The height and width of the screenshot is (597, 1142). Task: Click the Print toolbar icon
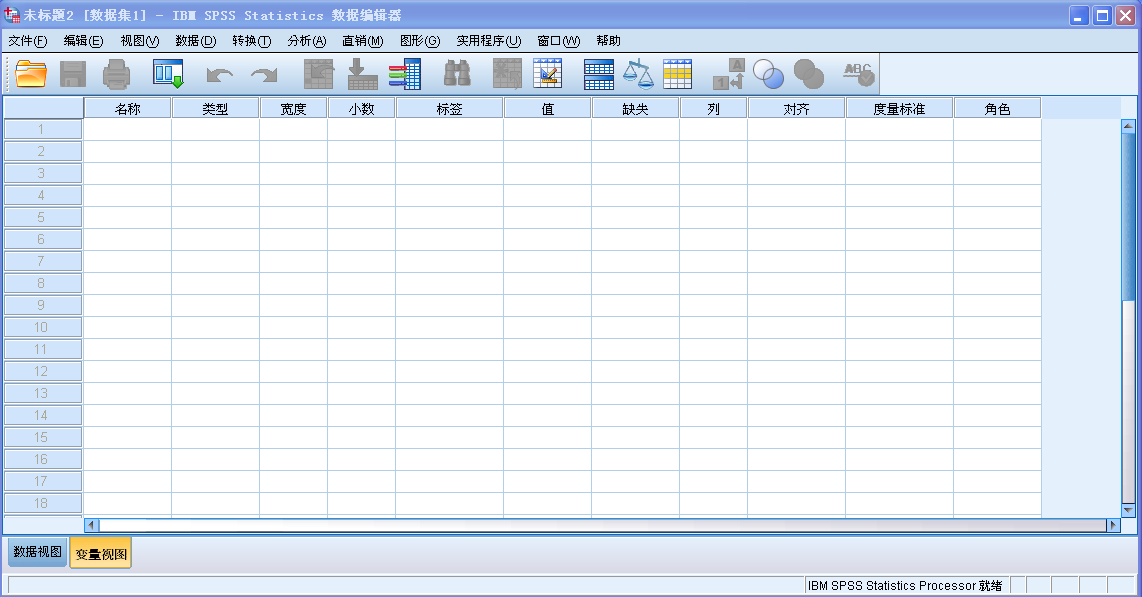[x=116, y=74]
